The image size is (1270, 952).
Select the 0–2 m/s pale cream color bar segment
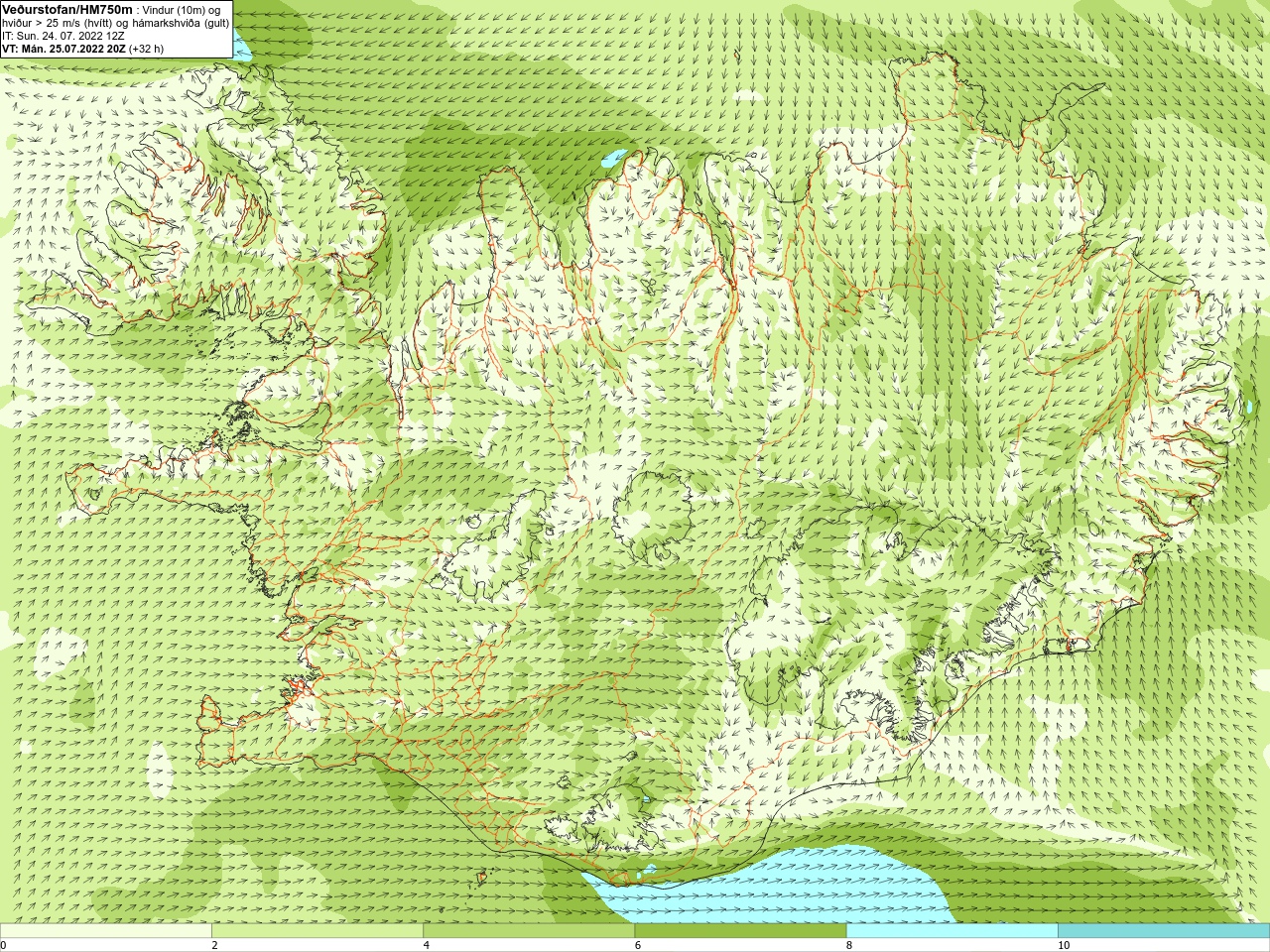coord(106,931)
